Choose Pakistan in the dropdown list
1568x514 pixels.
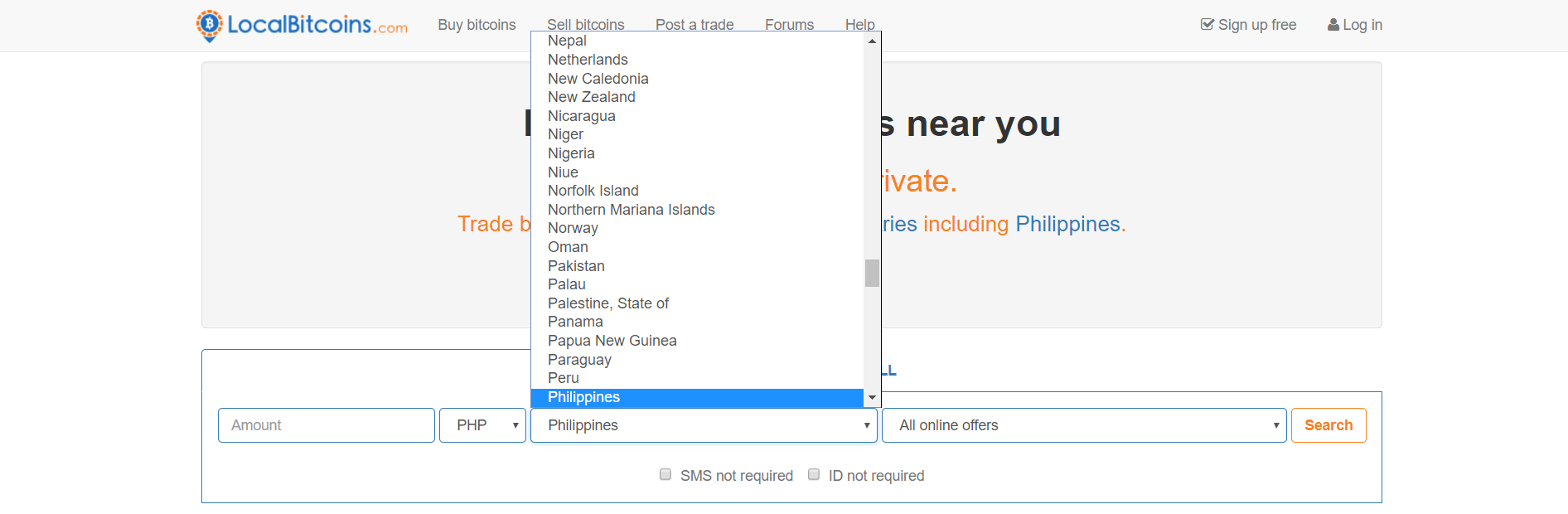(576, 266)
